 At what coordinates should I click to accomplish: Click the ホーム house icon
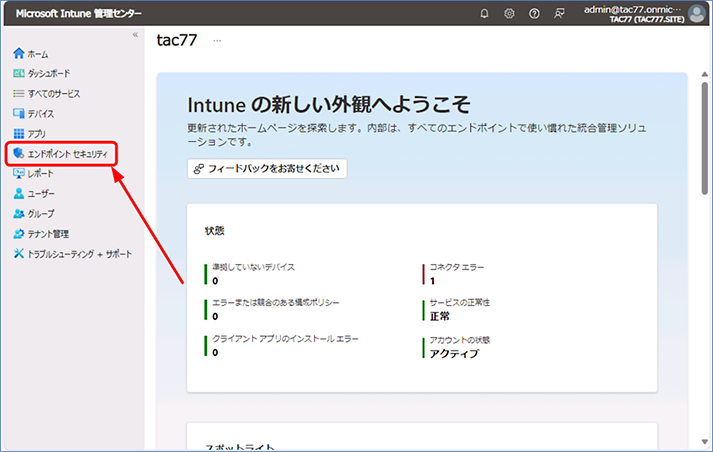click(x=19, y=54)
